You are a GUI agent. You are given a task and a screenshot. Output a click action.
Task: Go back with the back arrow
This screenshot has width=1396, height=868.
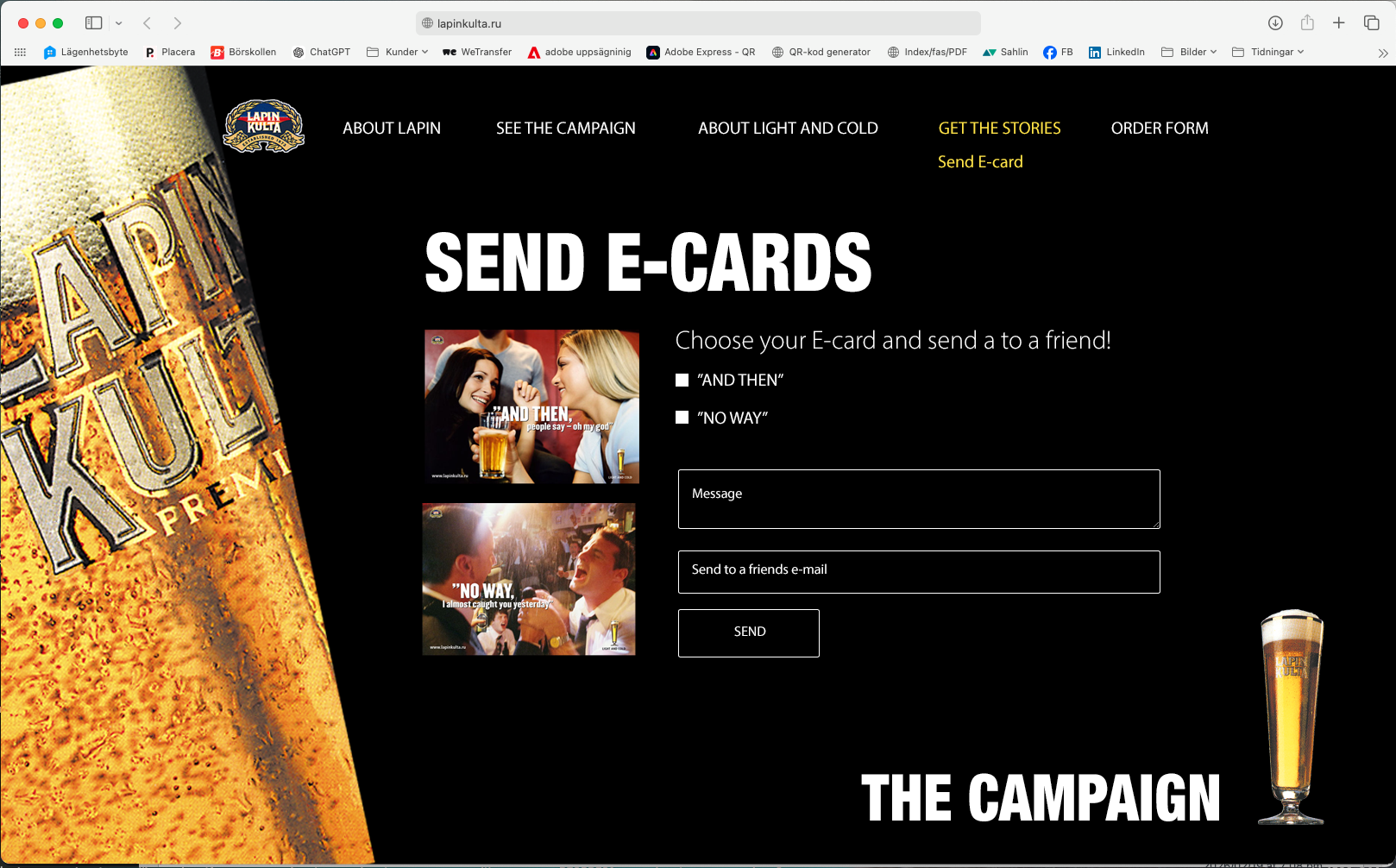coord(148,23)
